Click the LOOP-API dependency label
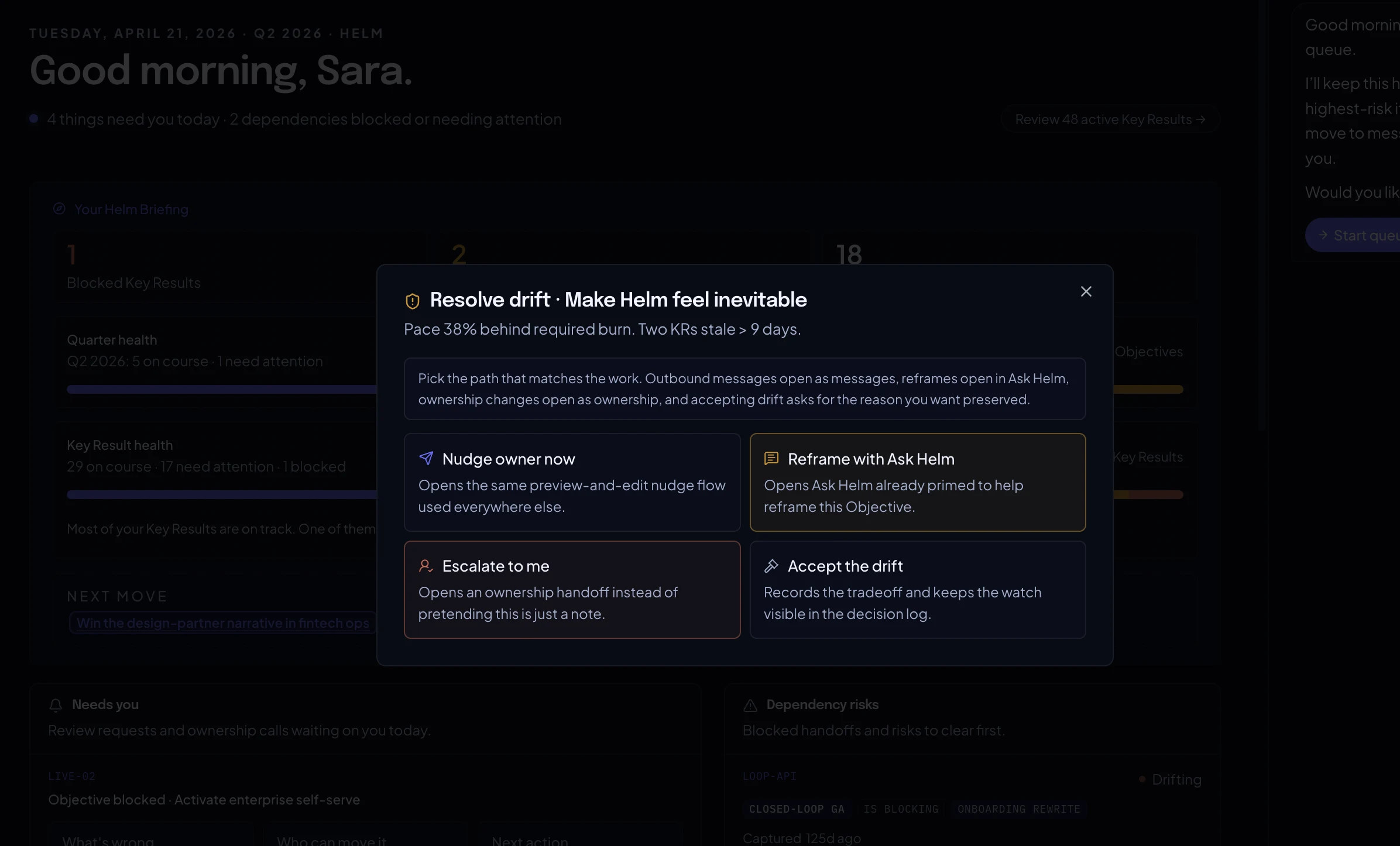 click(769, 776)
